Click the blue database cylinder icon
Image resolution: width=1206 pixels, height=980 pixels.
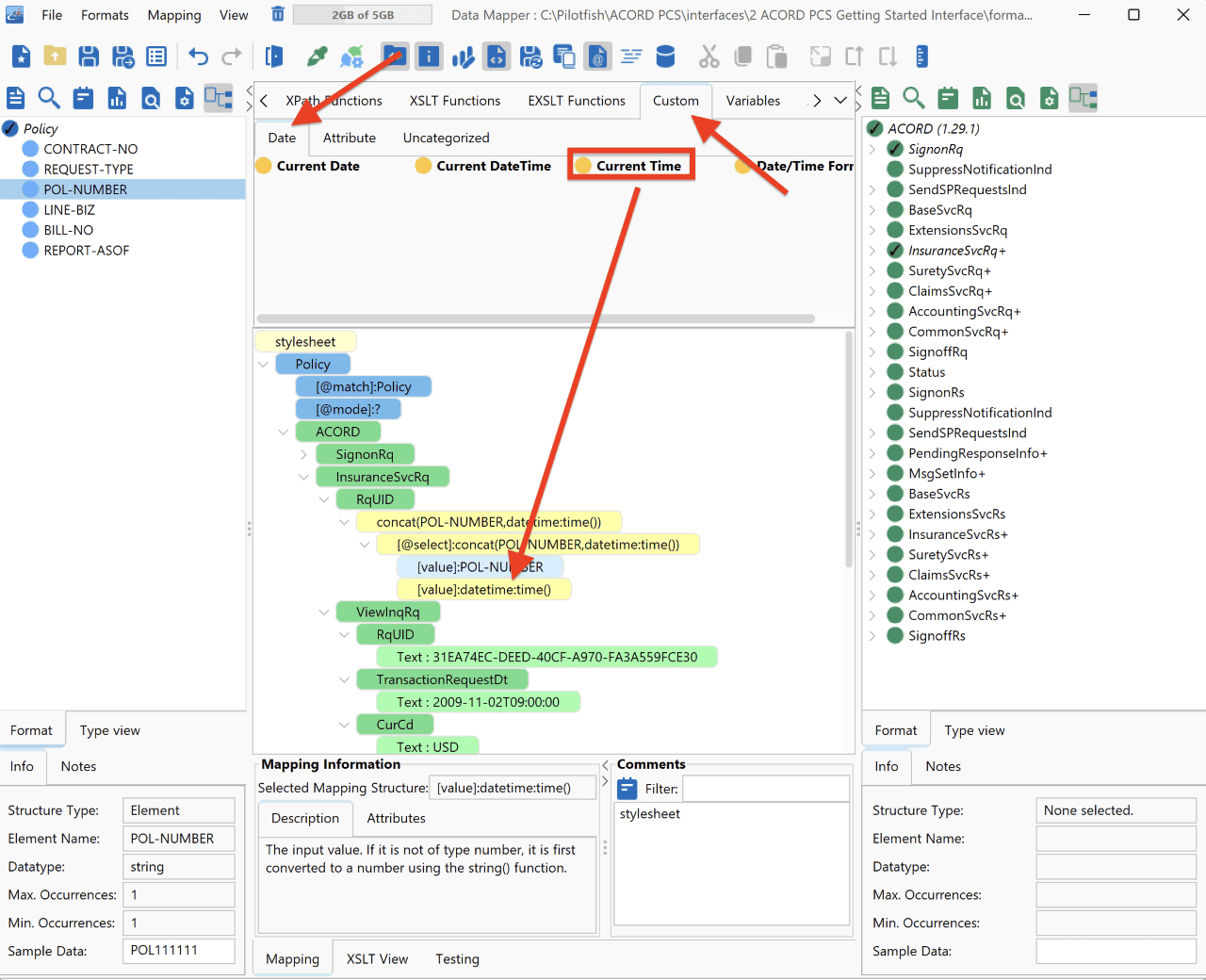[665, 57]
